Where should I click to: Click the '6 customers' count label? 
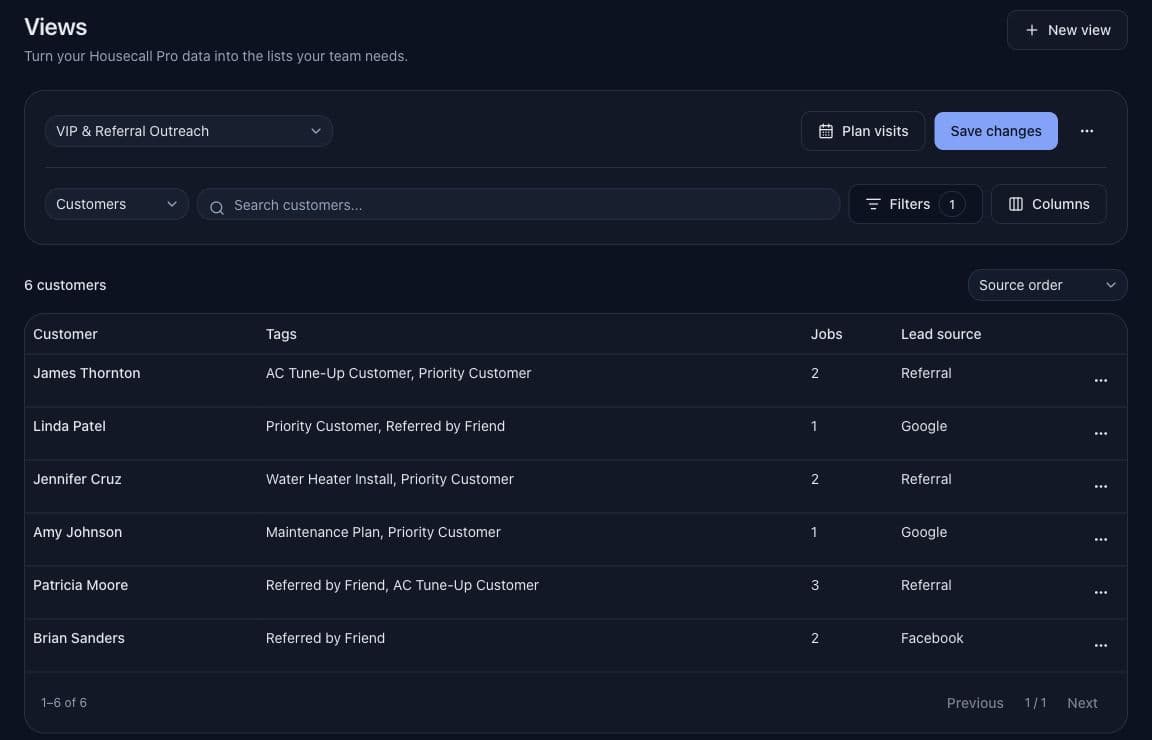65,285
